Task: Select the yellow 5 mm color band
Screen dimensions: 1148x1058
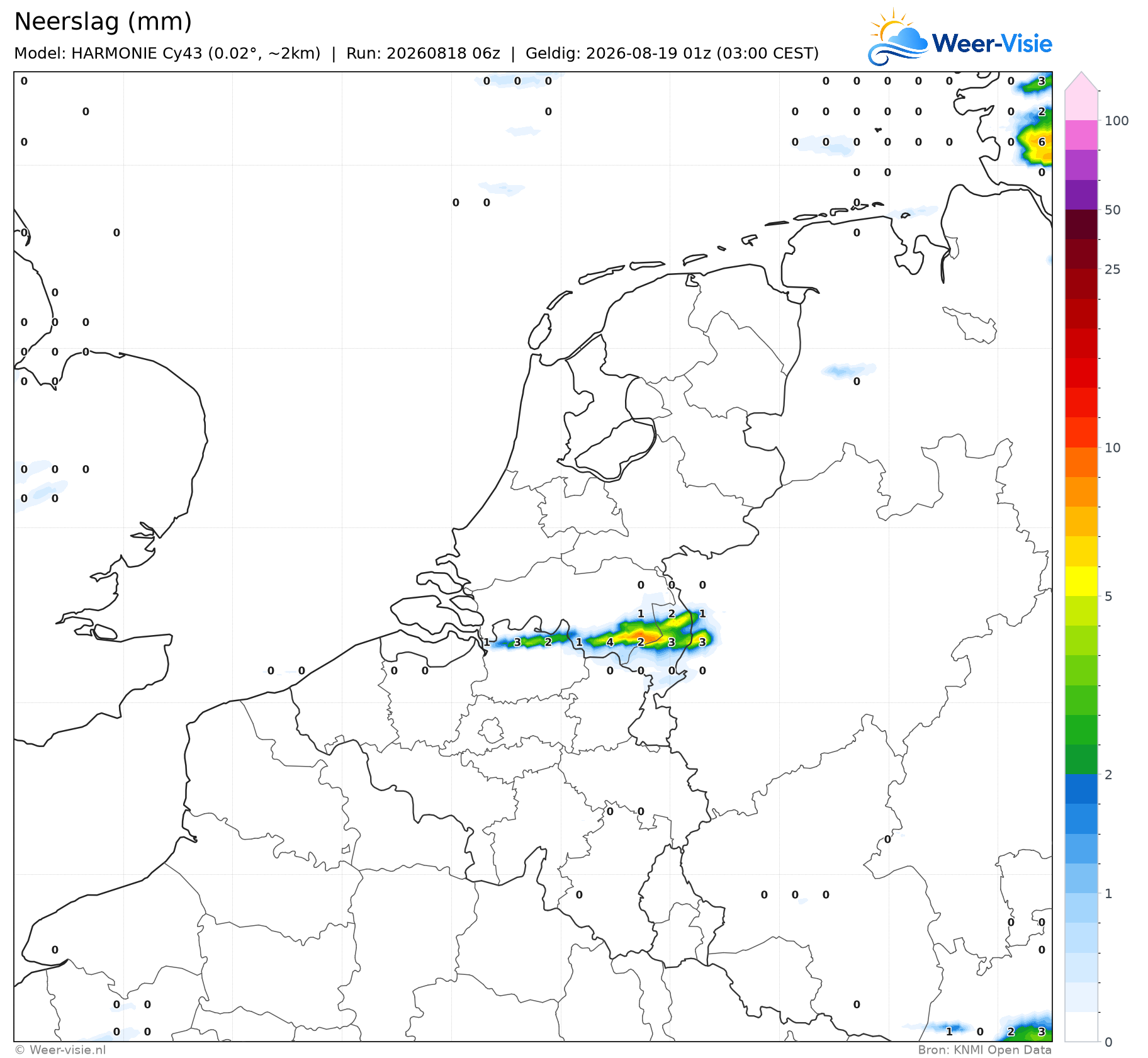Action: 1081,582
